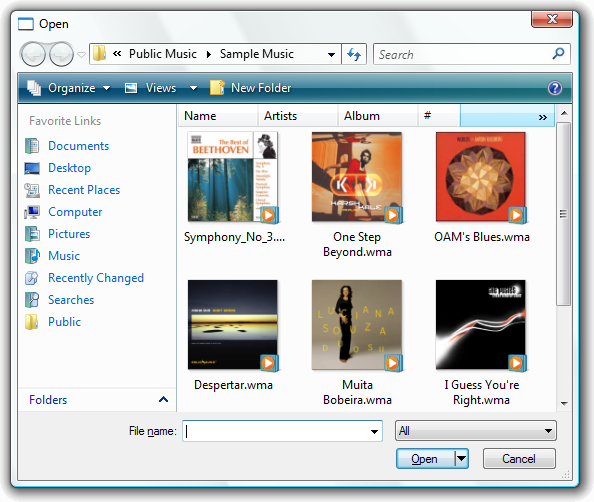Screen dimensions: 594x502
Task: Show more columns with the » chevron
Action: (x=542, y=117)
